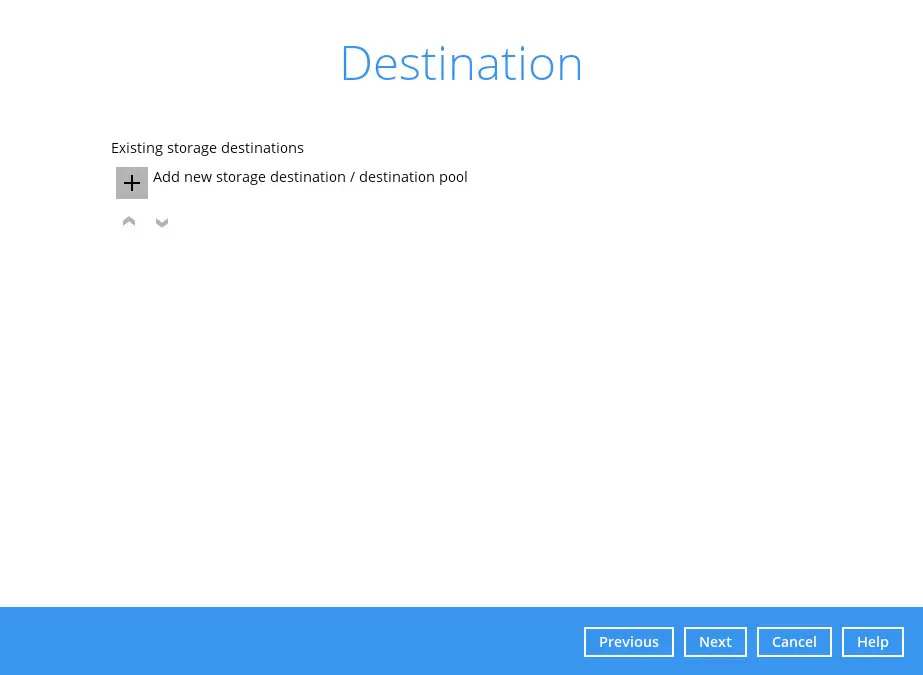Move destination down with downward chevron
This screenshot has height=675, width=923.
(162, 222)
